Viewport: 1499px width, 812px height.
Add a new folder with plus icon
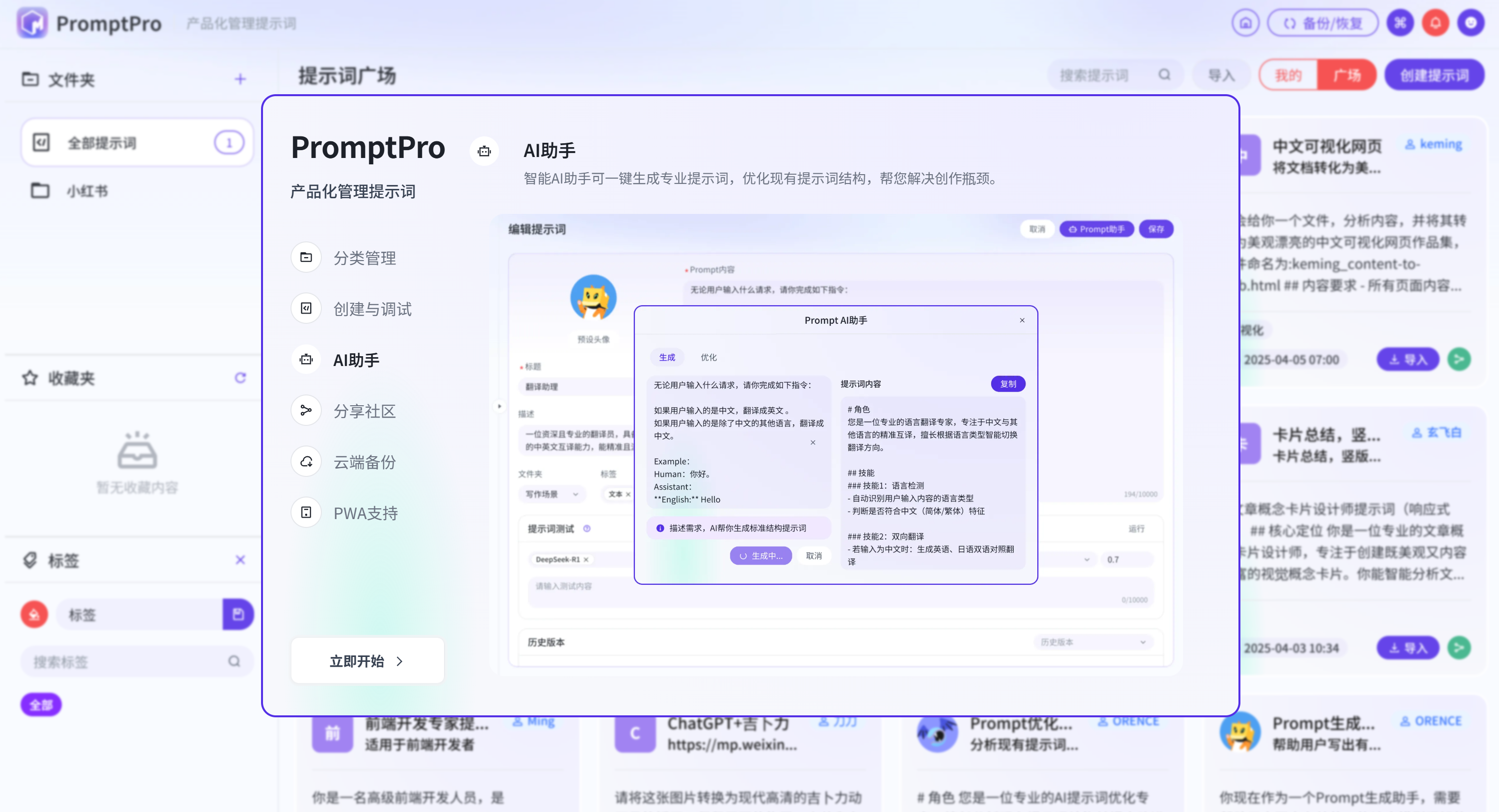240,79
